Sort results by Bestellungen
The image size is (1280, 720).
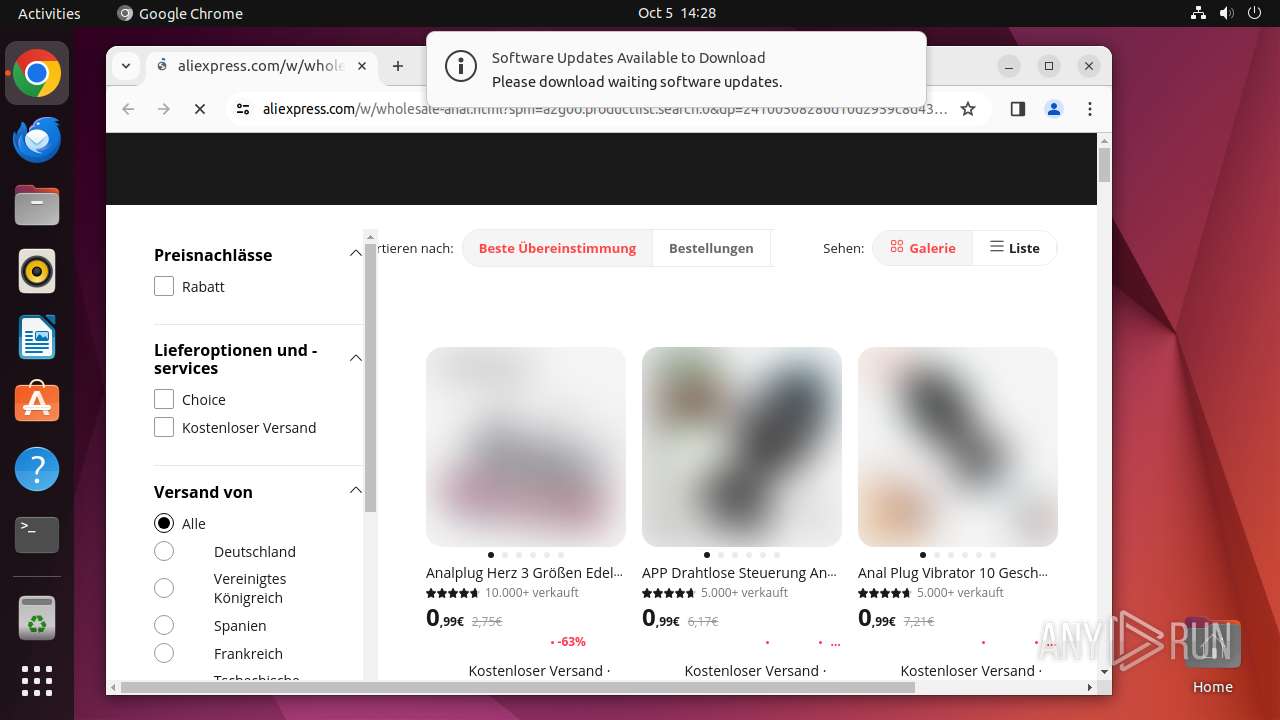pyautogui.click(x=711, y=248)
